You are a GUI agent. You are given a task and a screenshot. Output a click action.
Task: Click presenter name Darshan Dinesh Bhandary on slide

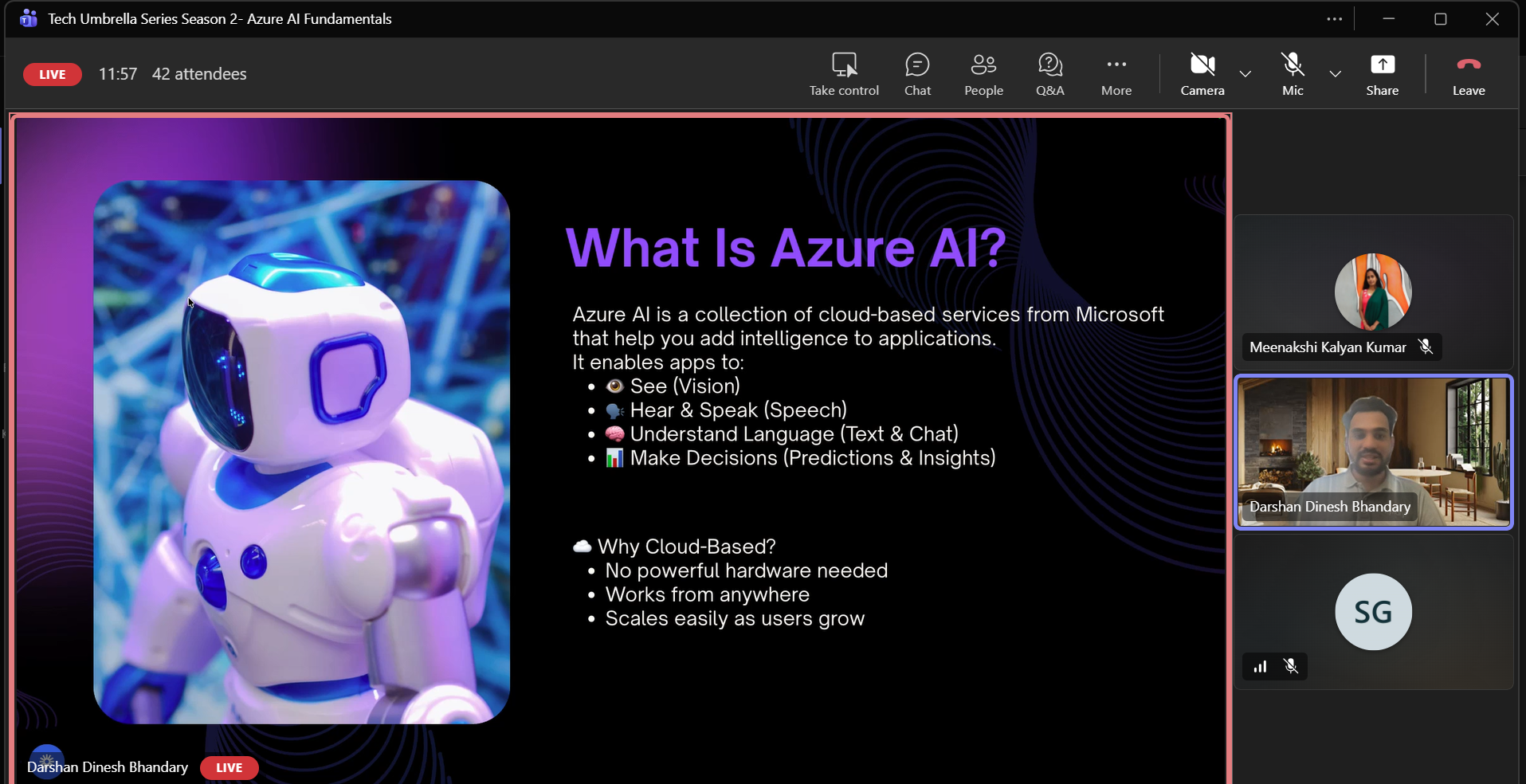pyautogui.click(x=108, y=766)
